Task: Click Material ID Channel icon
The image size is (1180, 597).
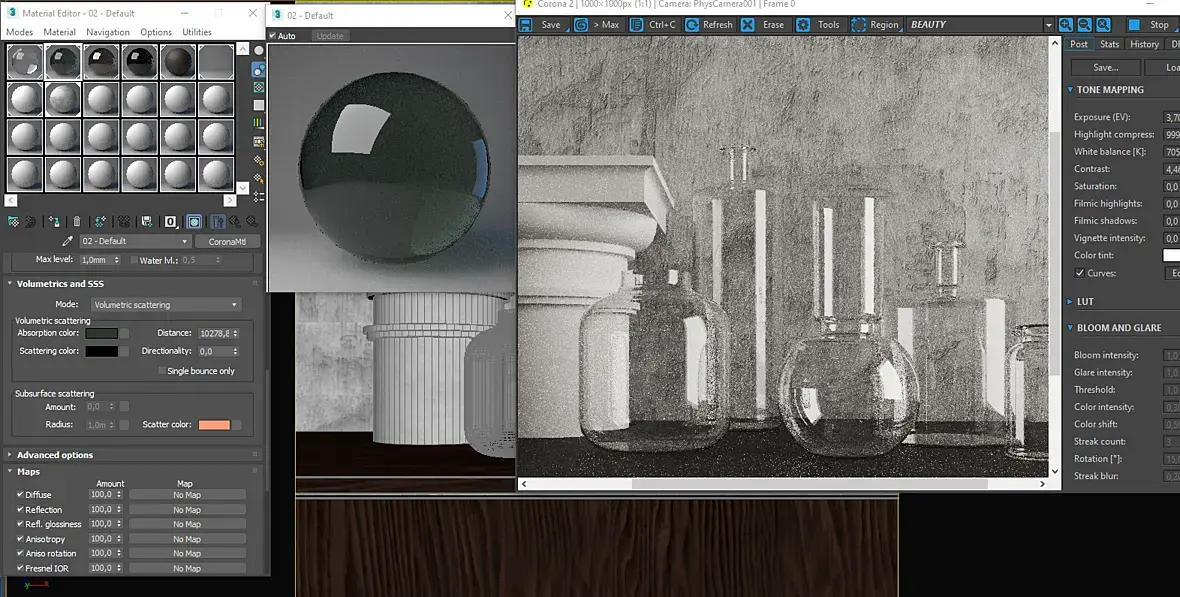Action: 171,221
